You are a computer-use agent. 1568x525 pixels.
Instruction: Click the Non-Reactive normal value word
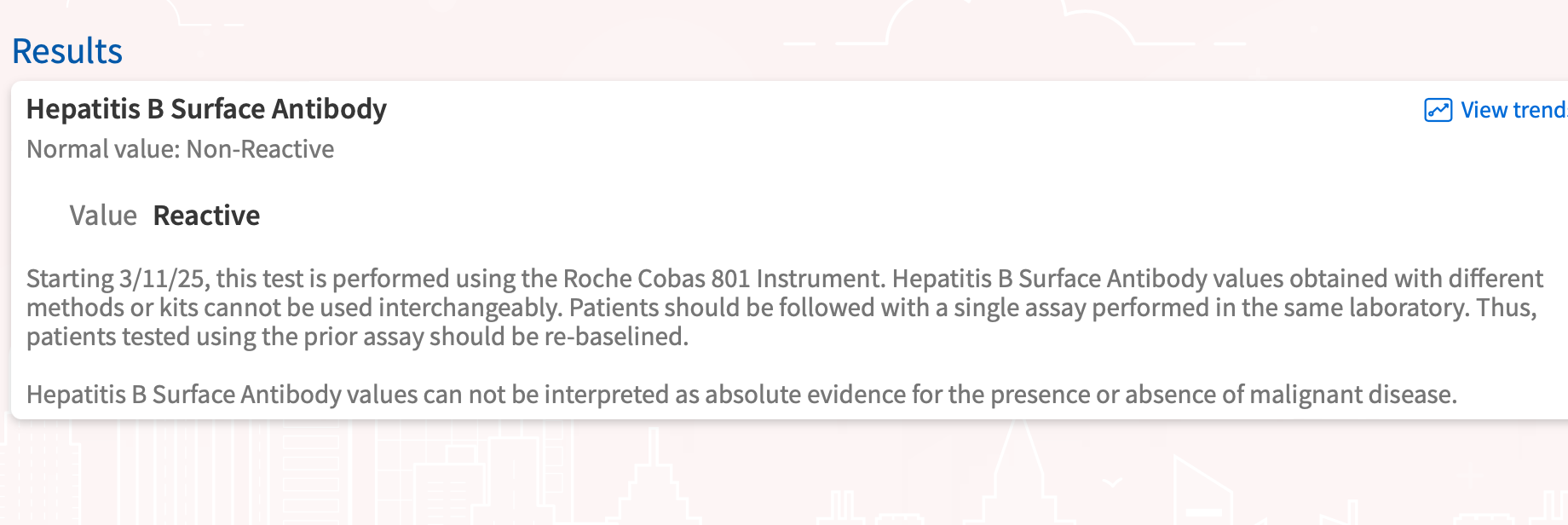(260, 149)
